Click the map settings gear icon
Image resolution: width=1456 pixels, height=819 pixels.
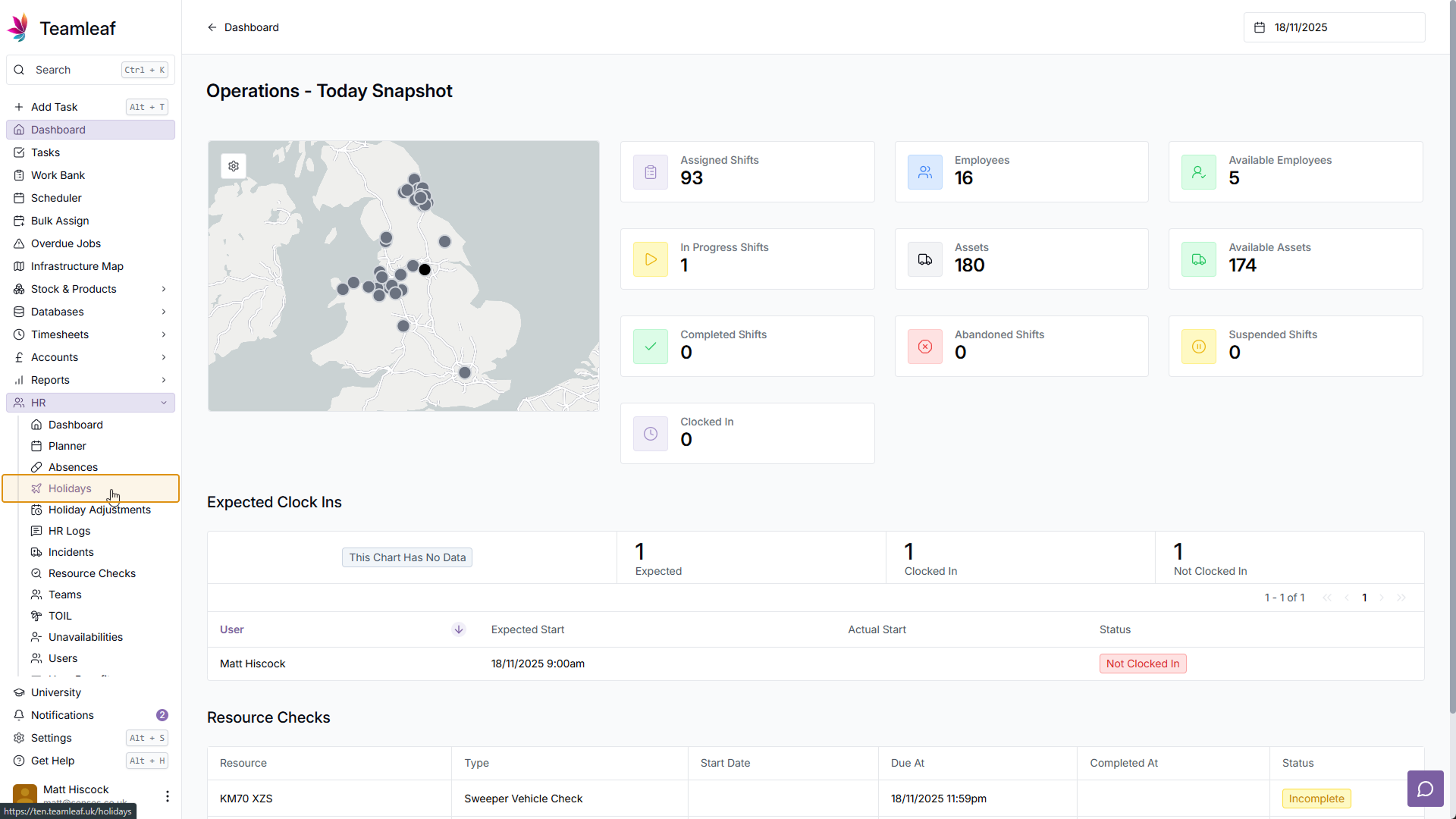coord(234,166)
